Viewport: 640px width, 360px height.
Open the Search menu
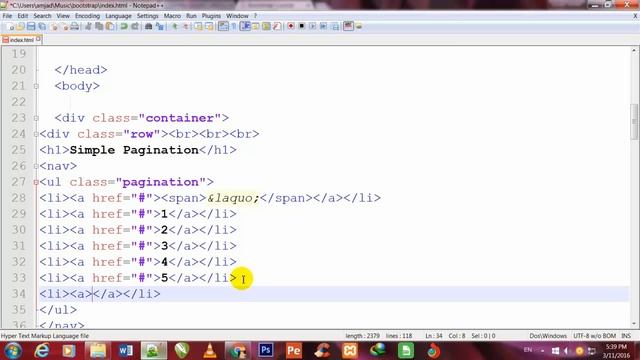tap(42, 16)
